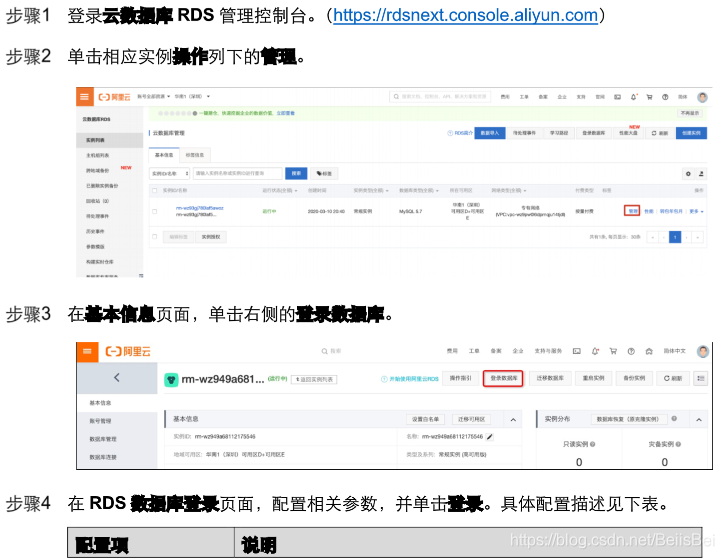The height and width of the screenshot is (559, 724).
Task: Click the Aliyun logo in the instance list screenshot
Action: point(114,97)
